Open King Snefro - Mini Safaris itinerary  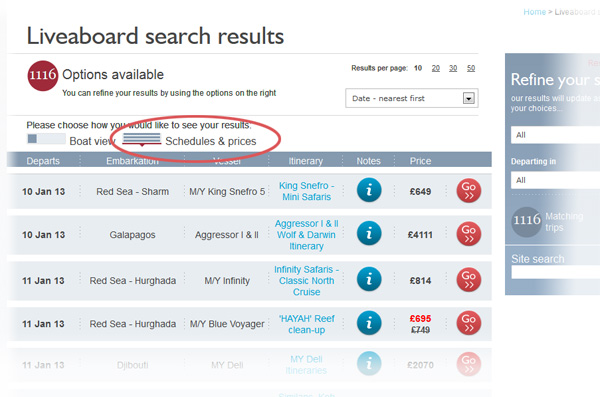[x=307, y=191]
